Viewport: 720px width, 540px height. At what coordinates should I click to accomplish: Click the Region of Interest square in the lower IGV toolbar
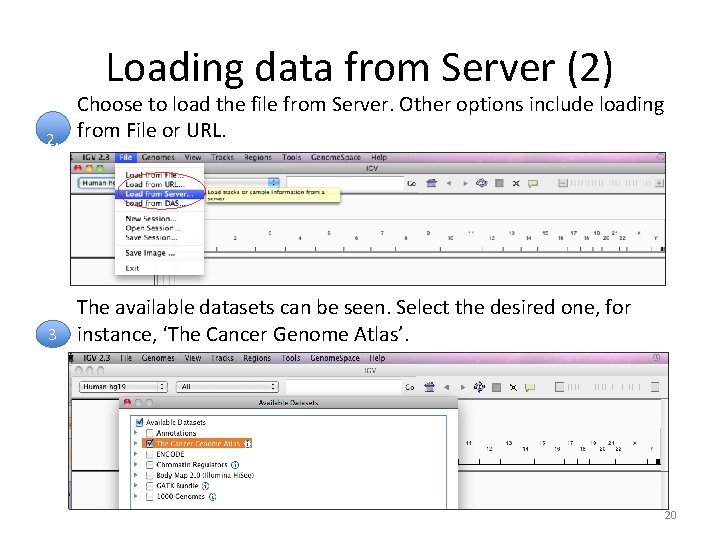[x=496, y=387]
